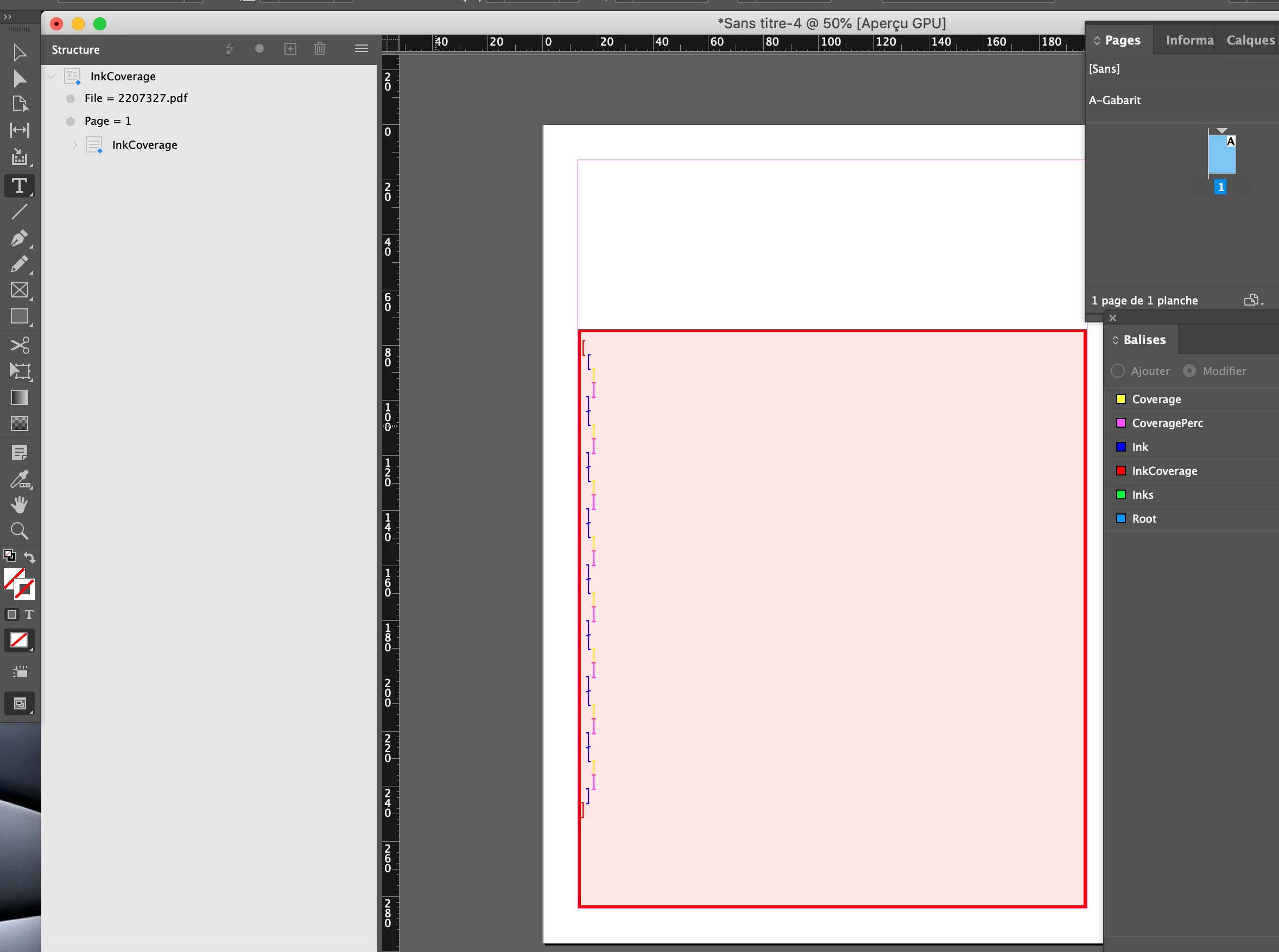Collapse the root InkCoverage element
The height and width of the screenshot is (952, 1279).
[x=51, y=76]
